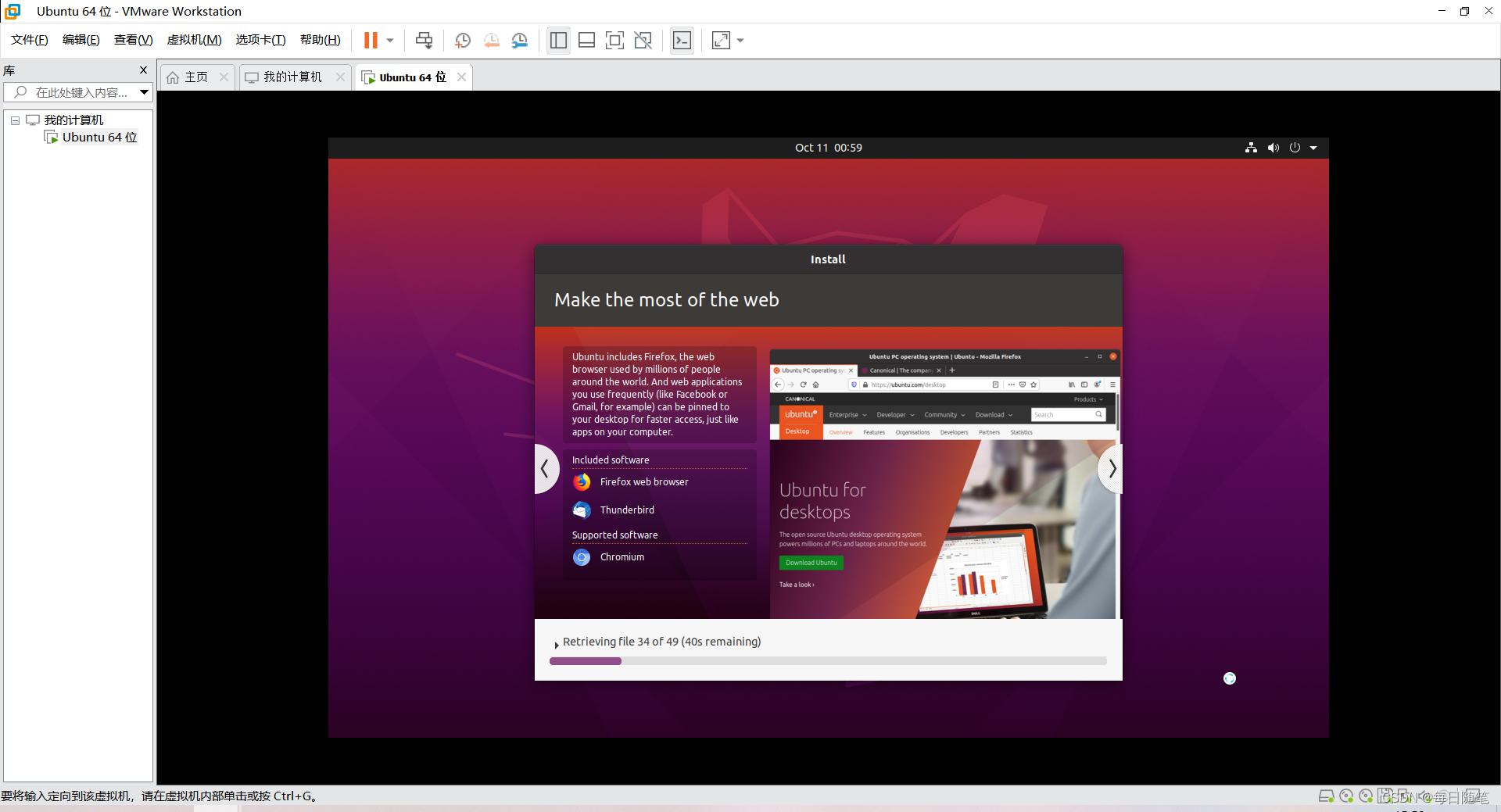Toggle the library sidebar view
The width and height of the screenshot is (1501, 812).
(x=558, y=40)
